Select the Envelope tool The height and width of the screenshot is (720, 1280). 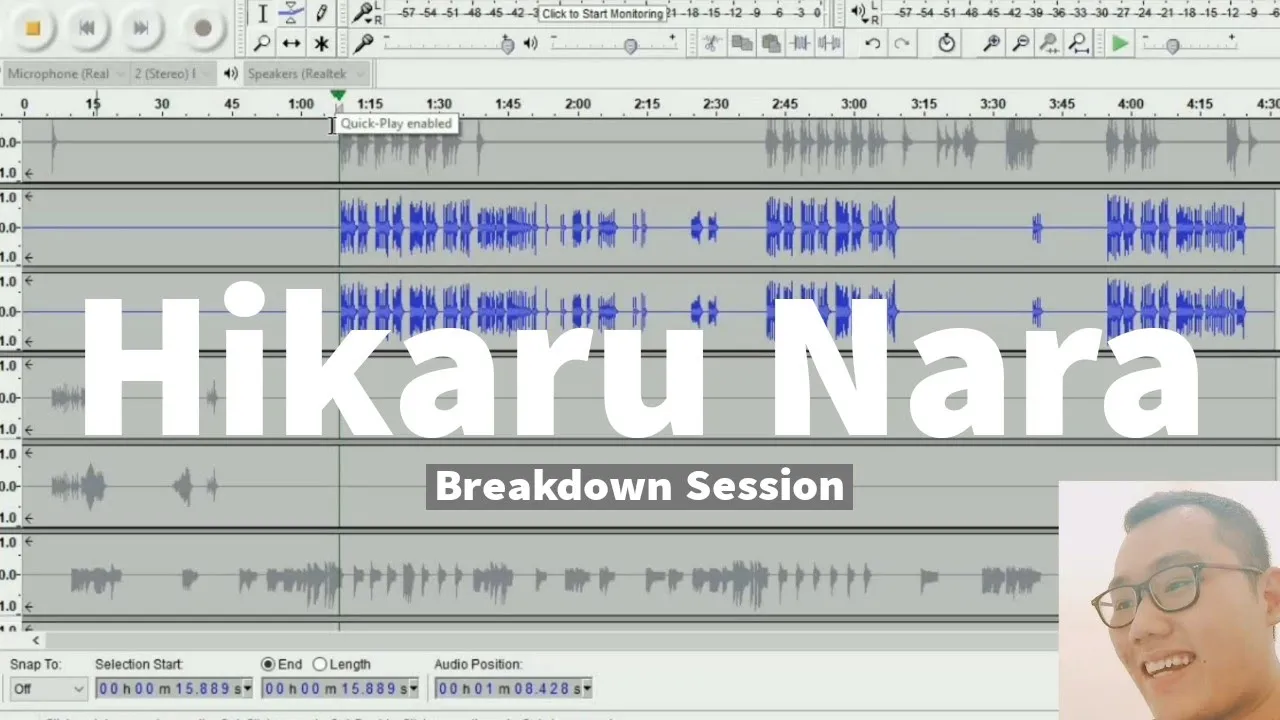(x=291, y=13)
